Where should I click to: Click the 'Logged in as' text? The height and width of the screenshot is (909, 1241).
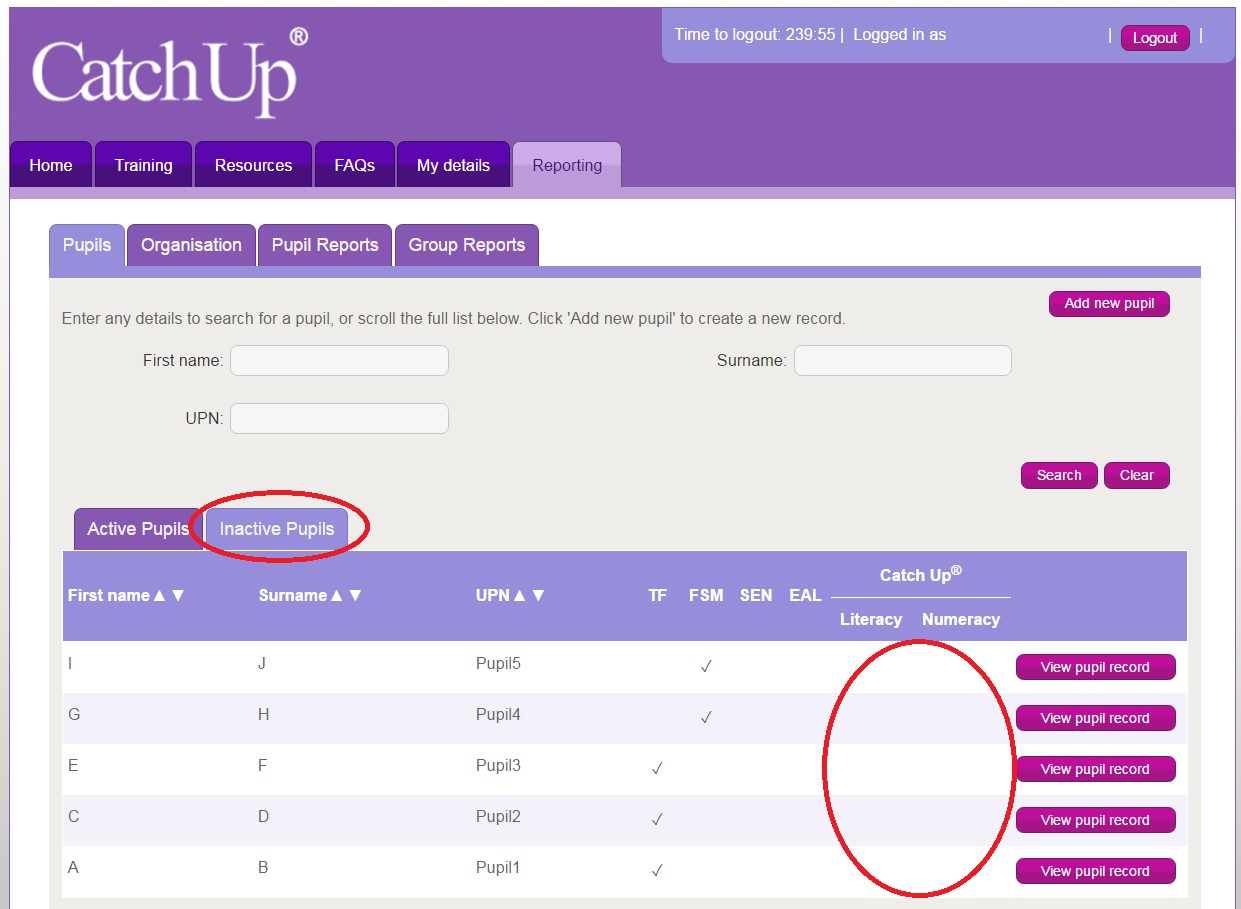coord(899,35)
